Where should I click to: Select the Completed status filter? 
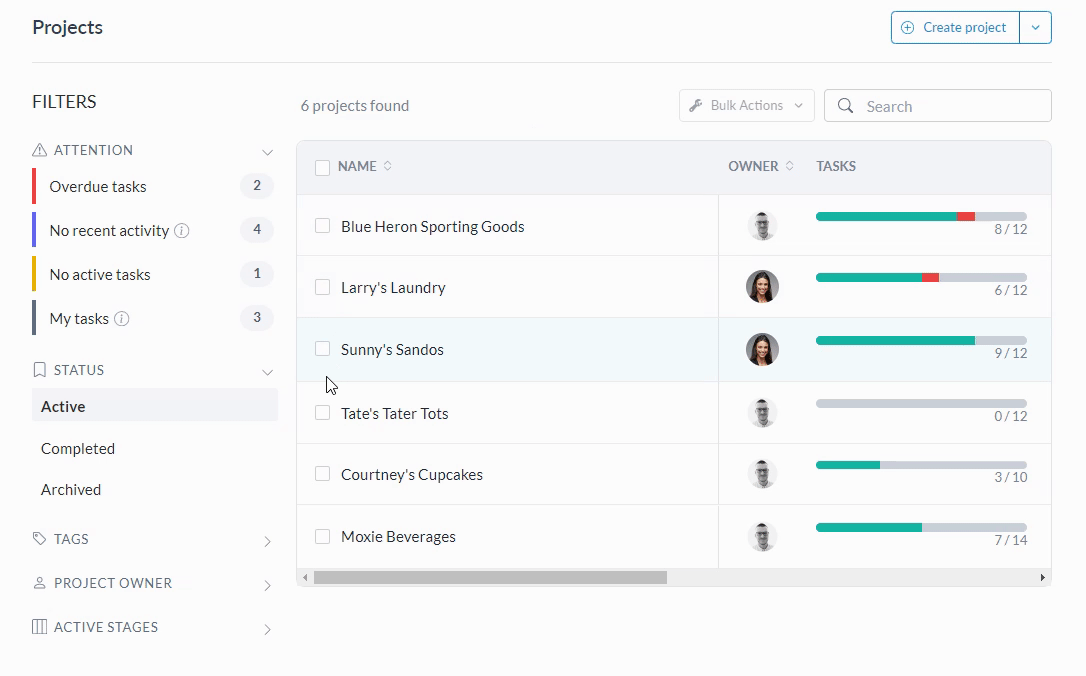coord(78,449)
